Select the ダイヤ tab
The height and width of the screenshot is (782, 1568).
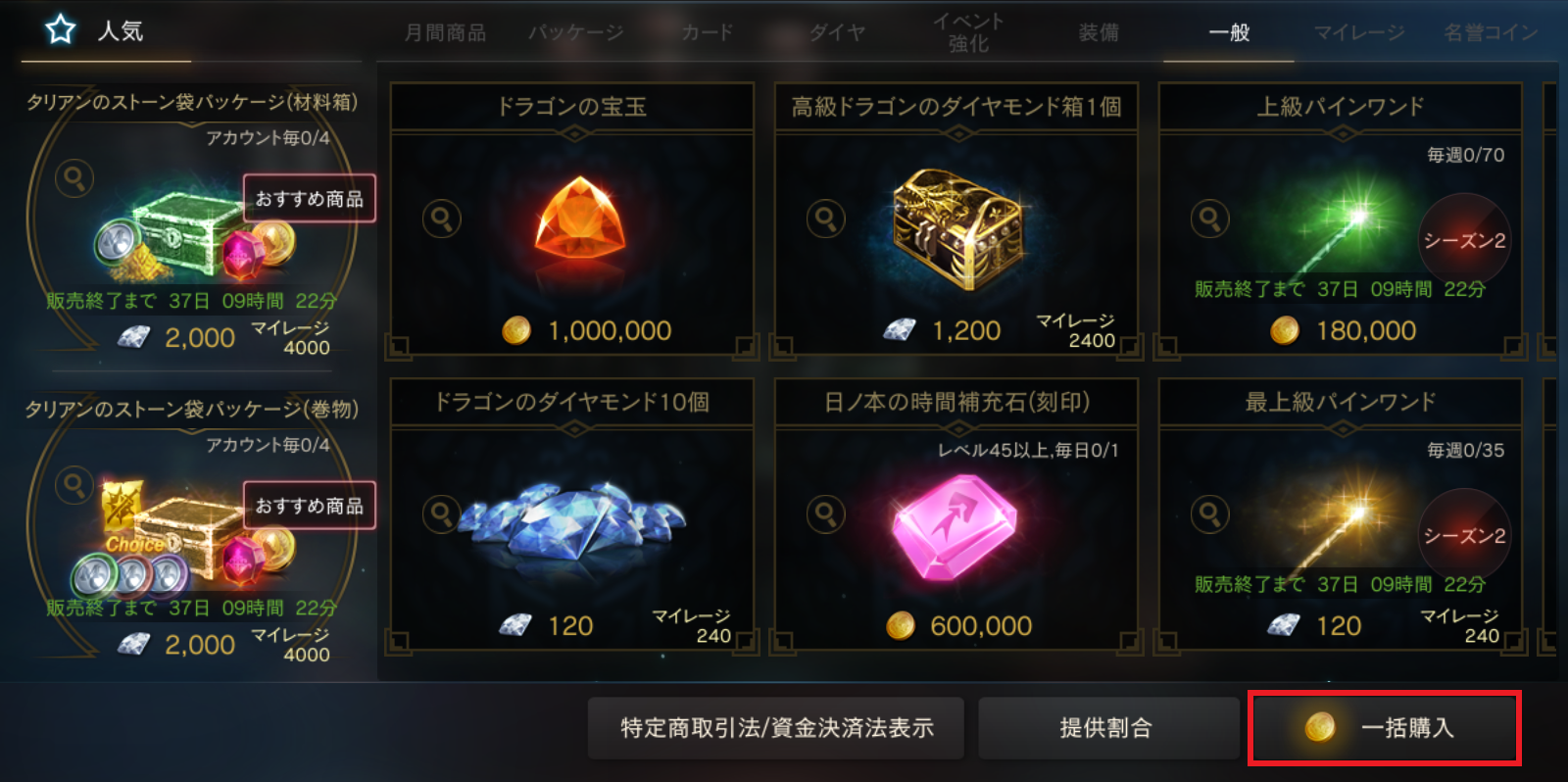[x=837, y=32]
